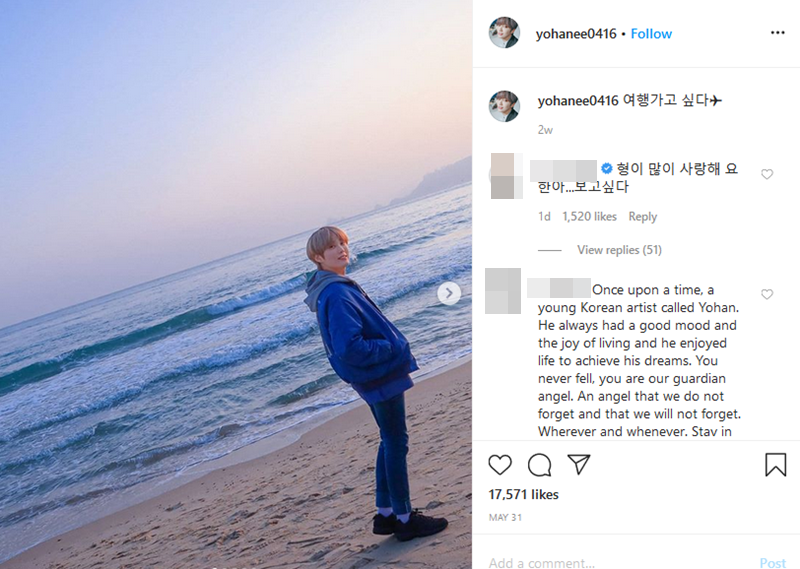This screenshot has height=569, width=800.
Task: Like the post with heart icon
Action: point(500,465)
